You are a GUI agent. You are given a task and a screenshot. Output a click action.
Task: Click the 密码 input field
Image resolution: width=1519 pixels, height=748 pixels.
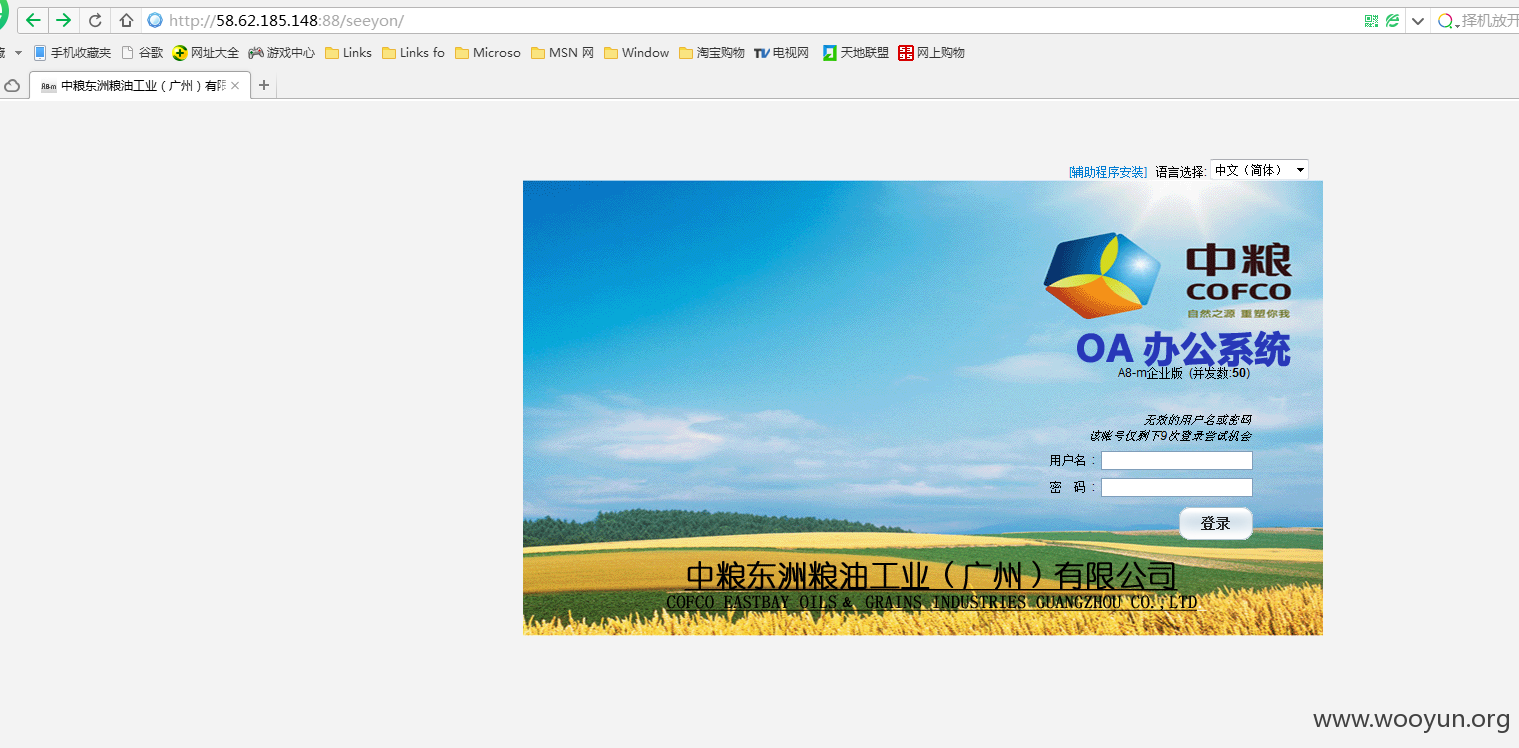click(1177, 488)
